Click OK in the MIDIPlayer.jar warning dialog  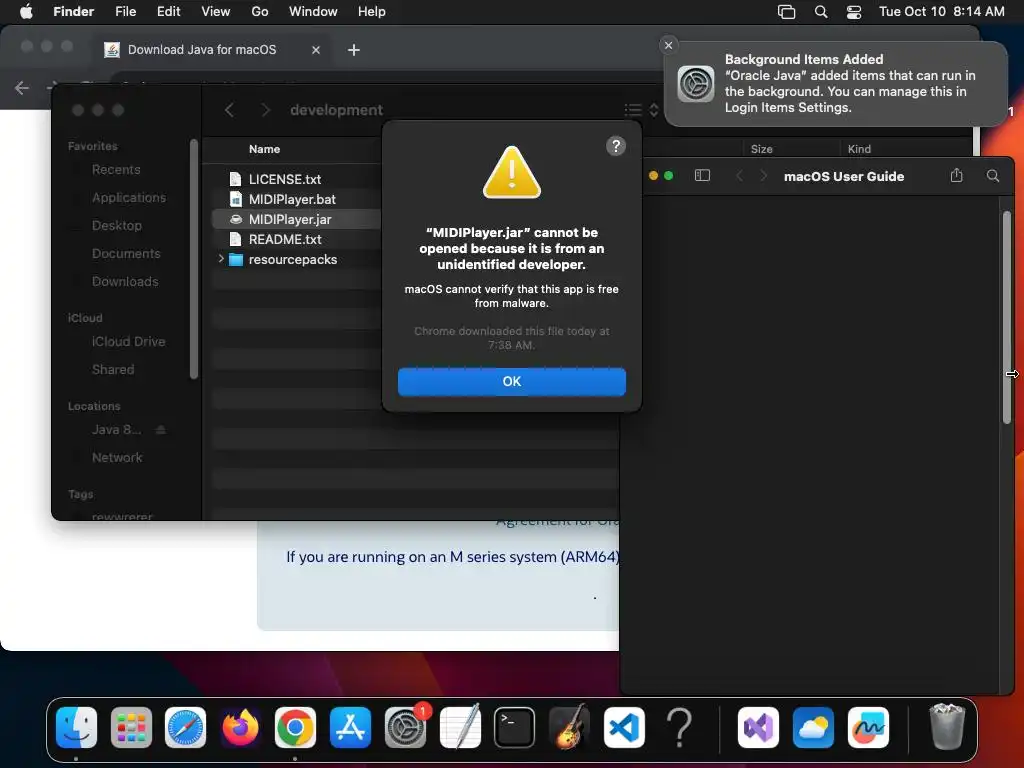(511, 381)
